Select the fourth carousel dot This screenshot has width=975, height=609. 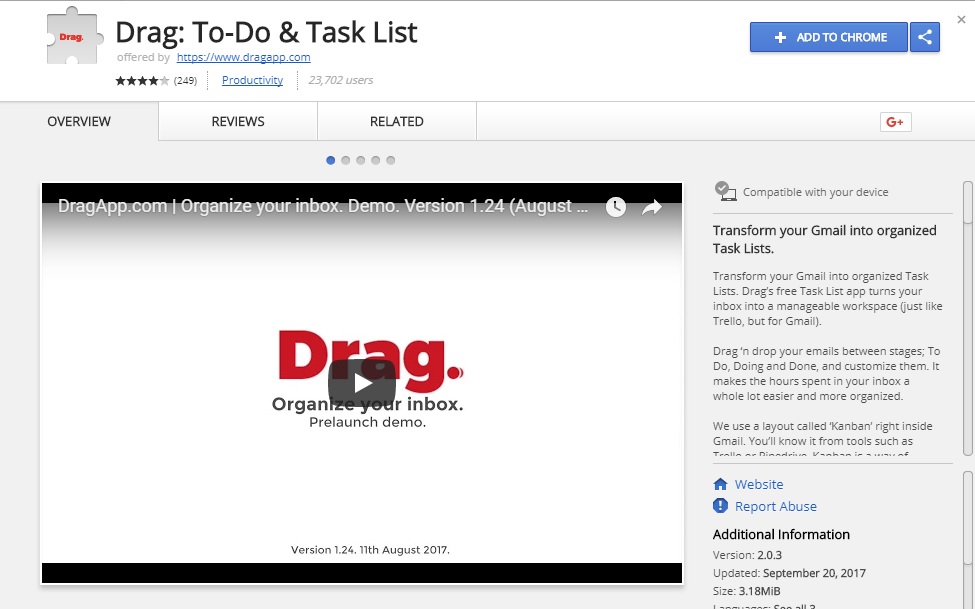pos(376,160)
